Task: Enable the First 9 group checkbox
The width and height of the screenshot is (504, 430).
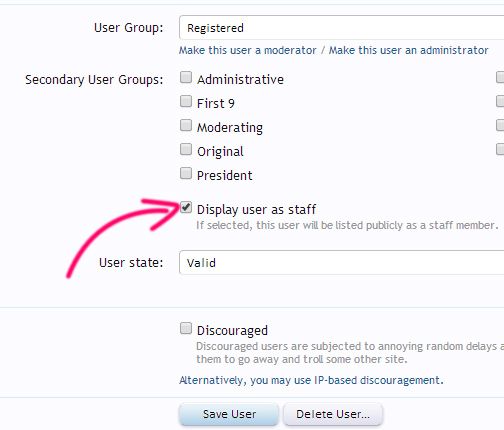Action: 186,101
